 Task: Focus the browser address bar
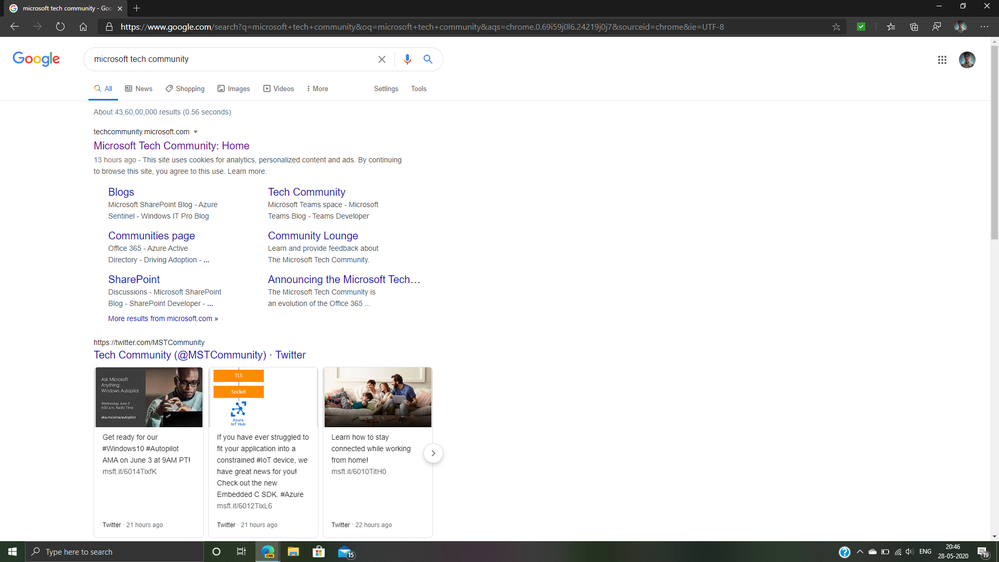[x=471, y=27]
